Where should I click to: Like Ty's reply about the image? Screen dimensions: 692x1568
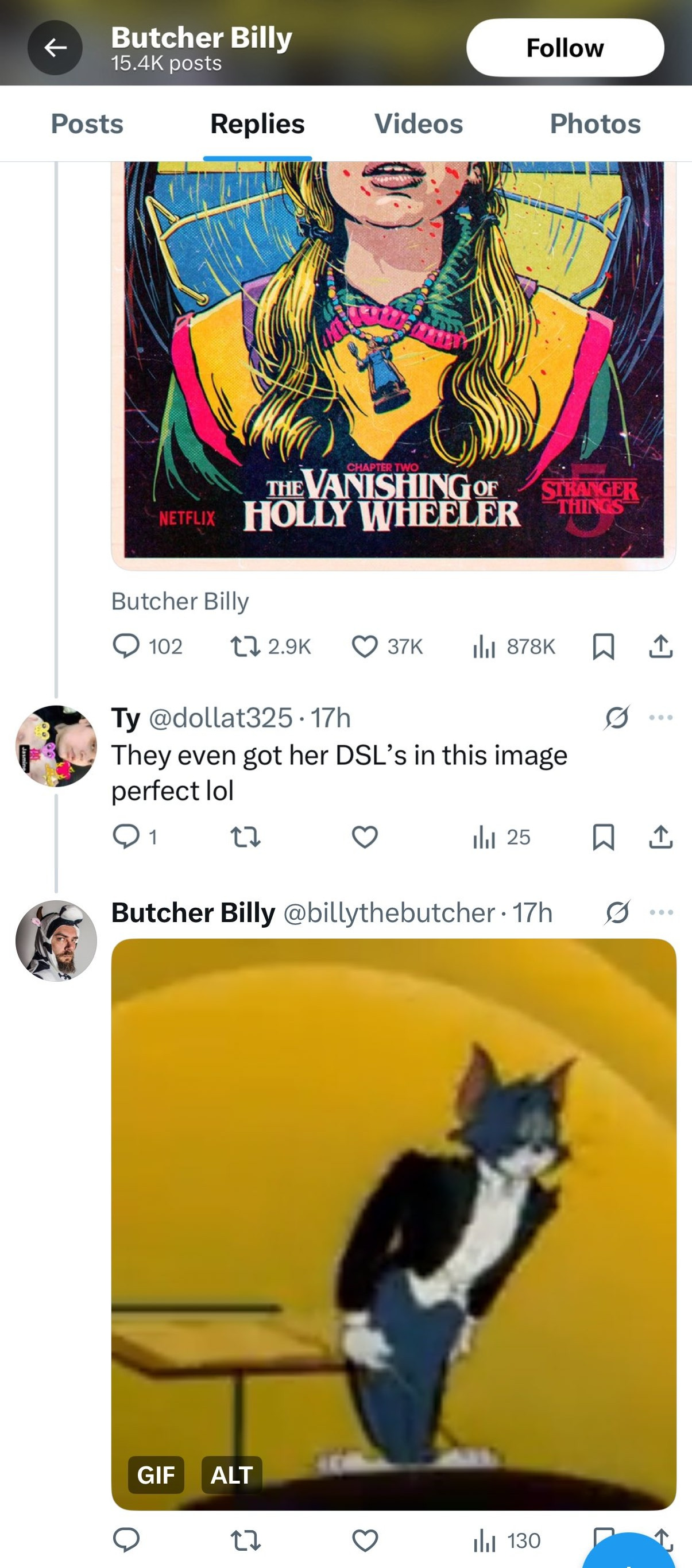pos(365,838)
